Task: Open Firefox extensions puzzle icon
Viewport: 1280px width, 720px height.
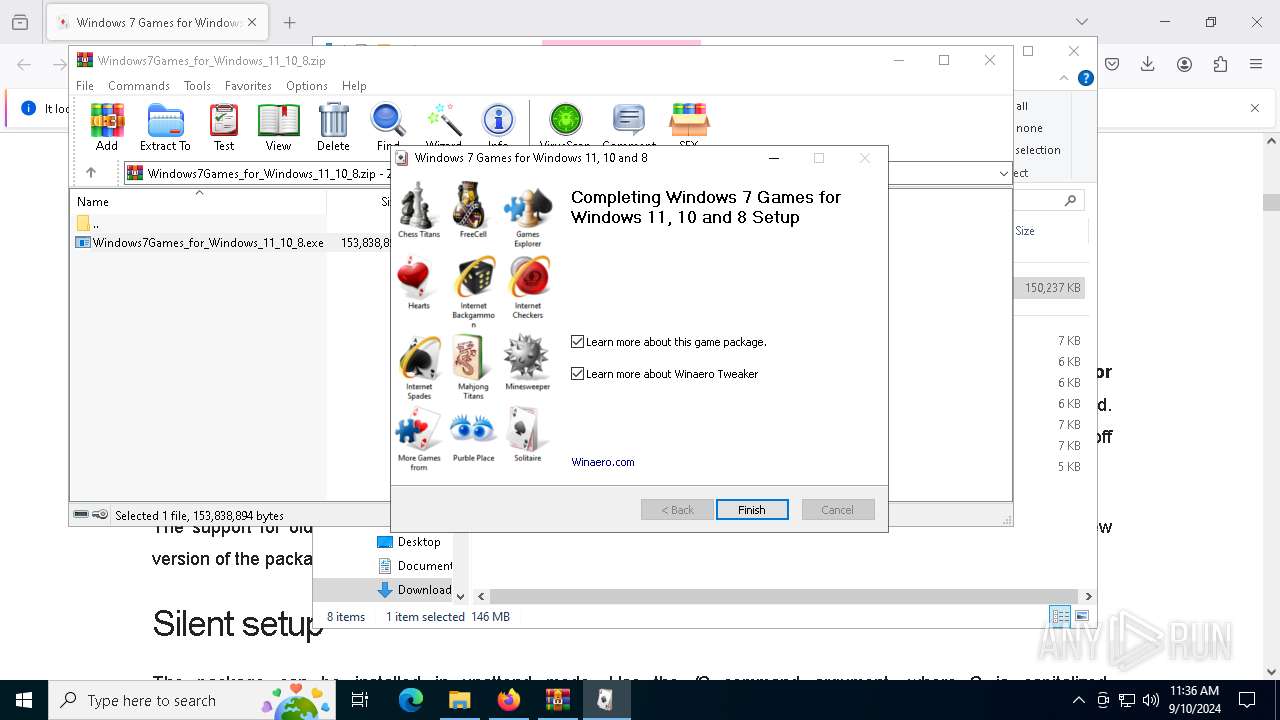Action: click(1220, 64)
